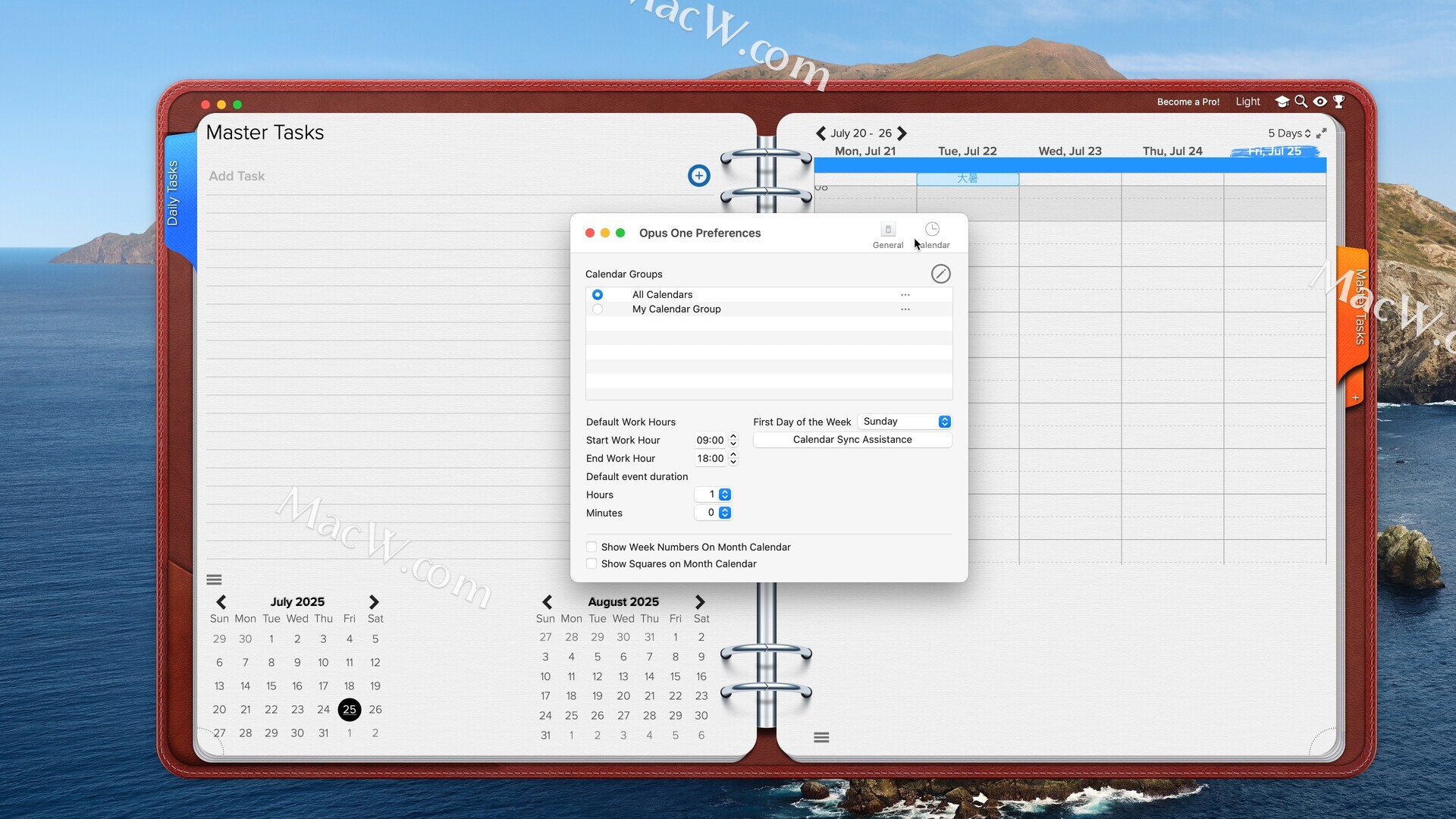Click the 大暑 all-day event on Tuesday
Viewport: 1456px width, 819px height.
pos(968,179)
